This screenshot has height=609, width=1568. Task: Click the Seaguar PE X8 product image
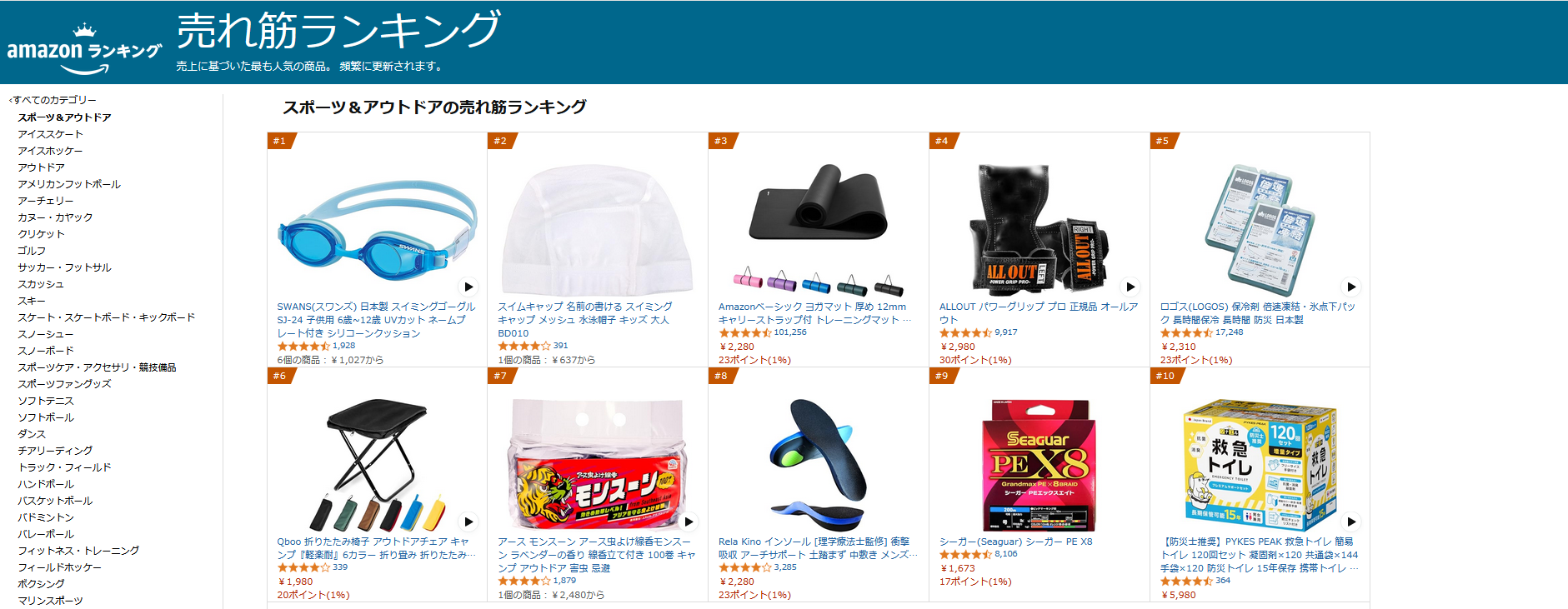tap(1039, 465)
